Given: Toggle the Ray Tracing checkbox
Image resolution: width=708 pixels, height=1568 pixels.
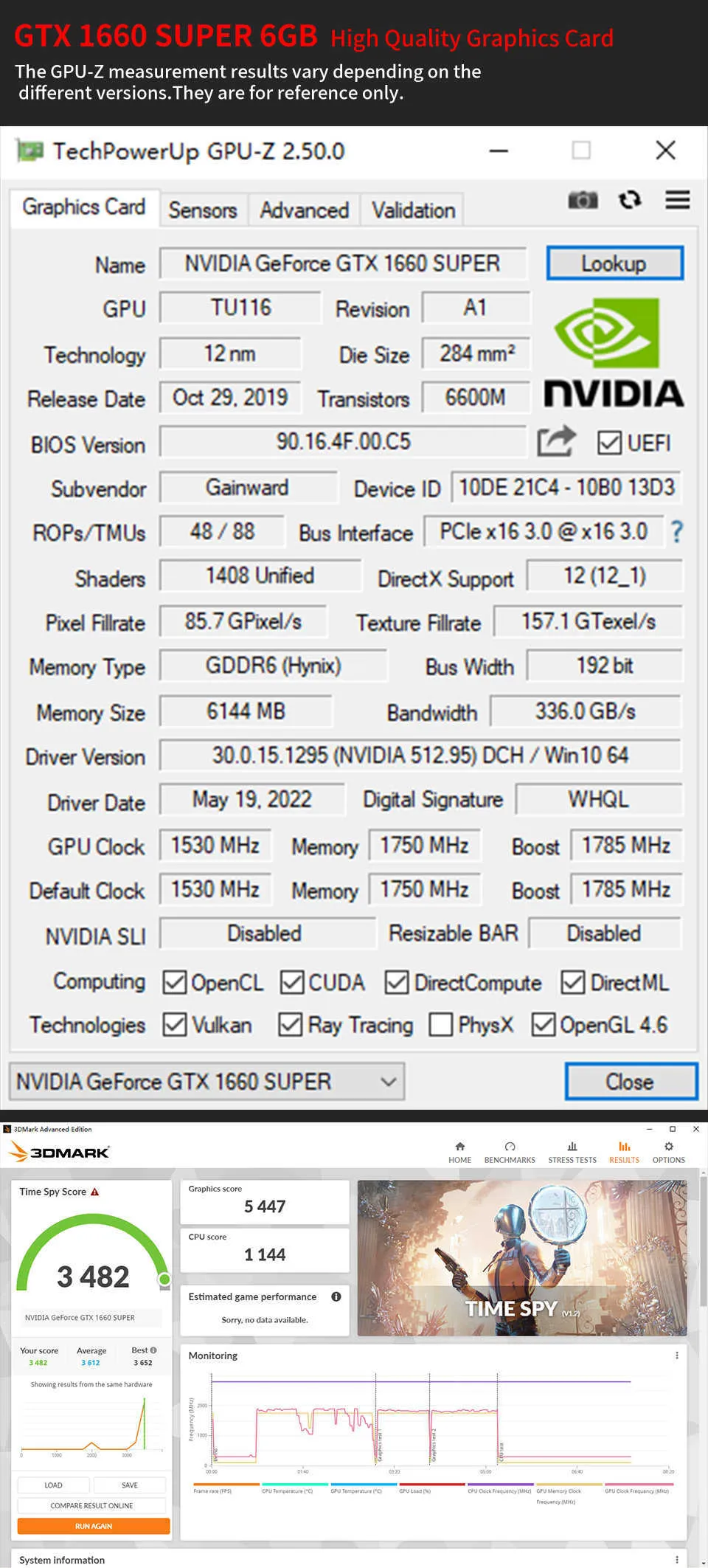Looking at the screenshot, I should click(x=291, y=1024).
